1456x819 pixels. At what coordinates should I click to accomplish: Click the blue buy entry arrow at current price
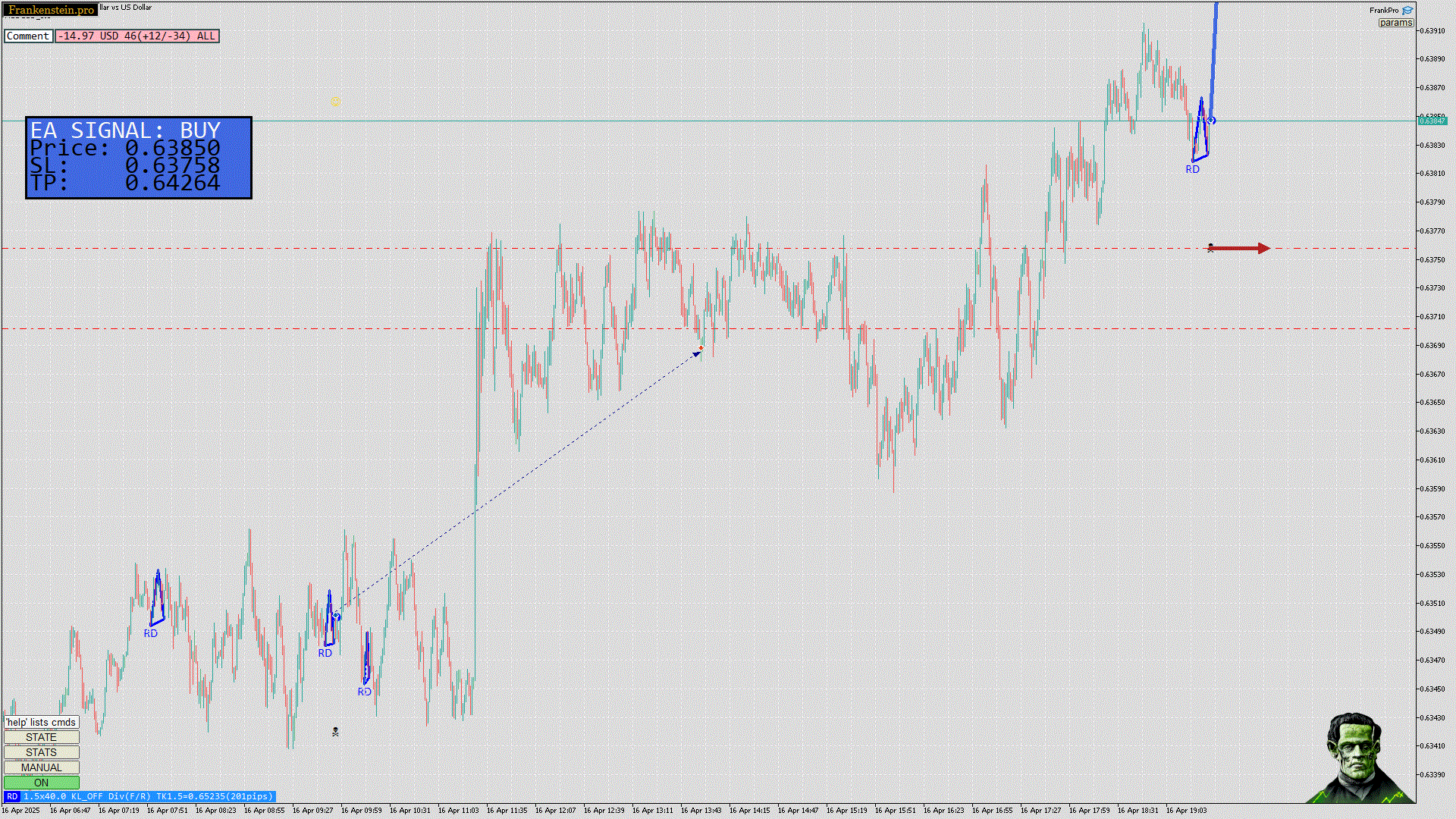pos(1211,120)
